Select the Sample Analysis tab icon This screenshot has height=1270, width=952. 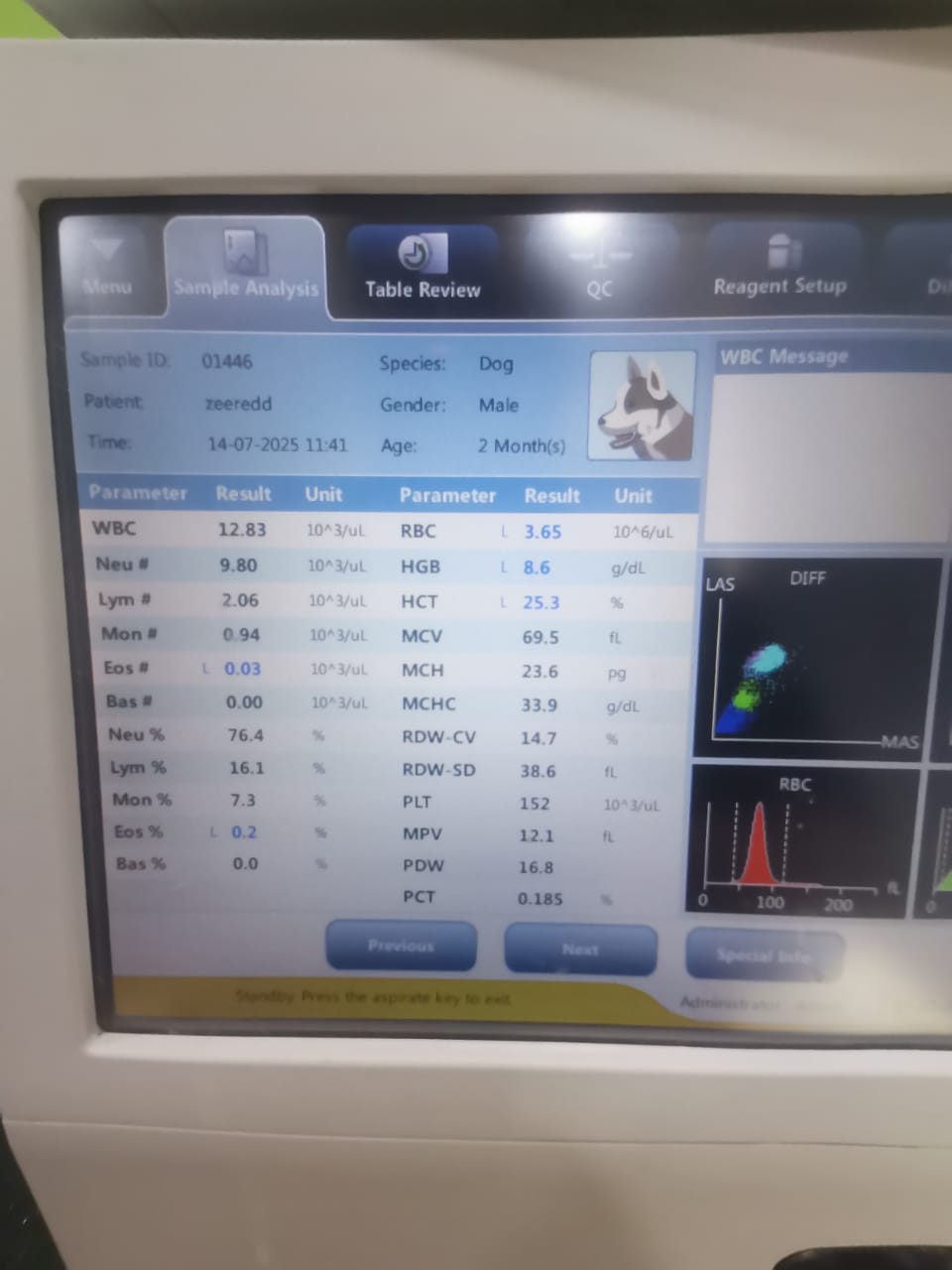coord(245,252)
